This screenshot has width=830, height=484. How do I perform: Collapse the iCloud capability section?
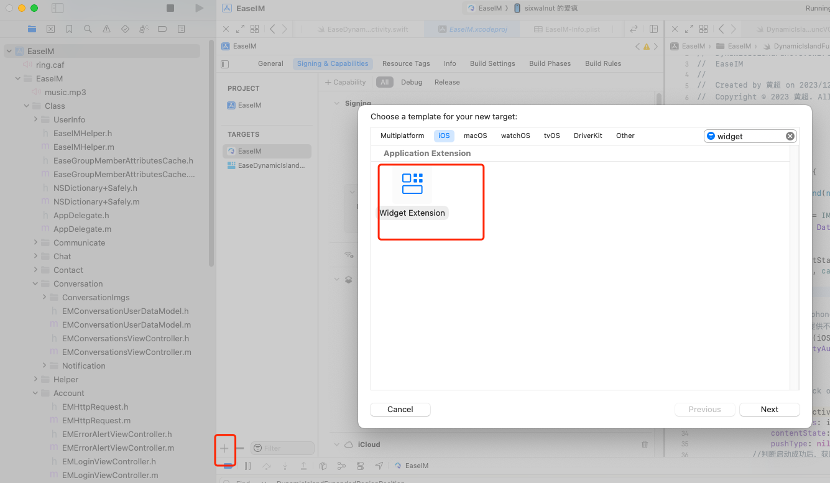click(x=337, y=445)
